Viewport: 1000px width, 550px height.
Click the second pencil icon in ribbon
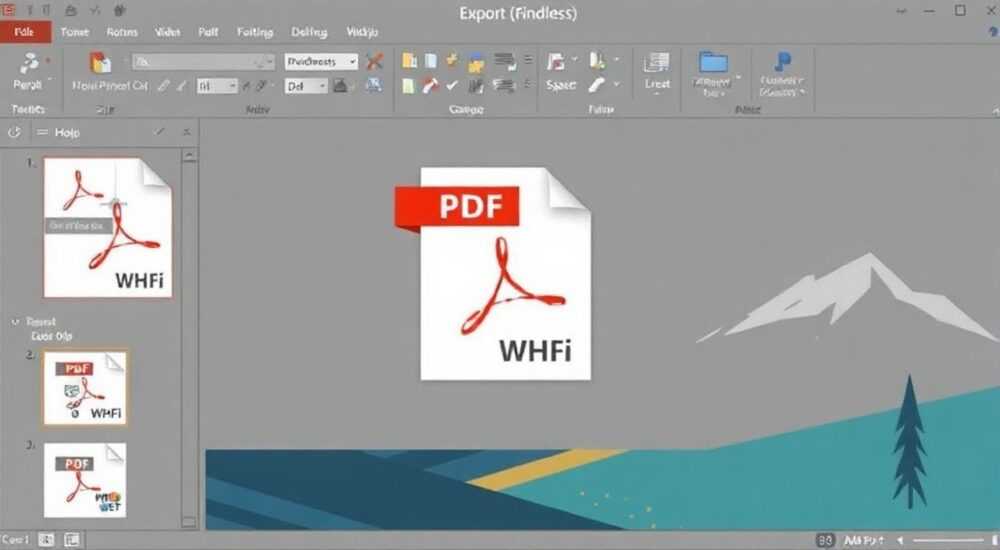coord(182,85)
